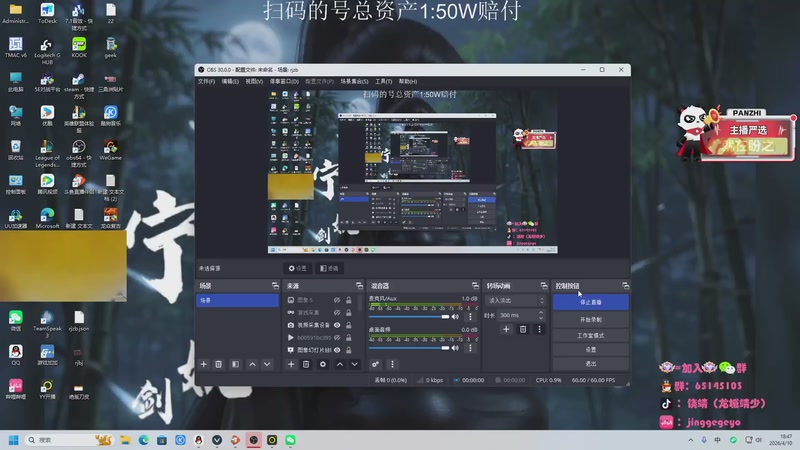The image size is (800, 450).
Task: Undock the 场景 panel via its popout icon
Action: (275, 286)
